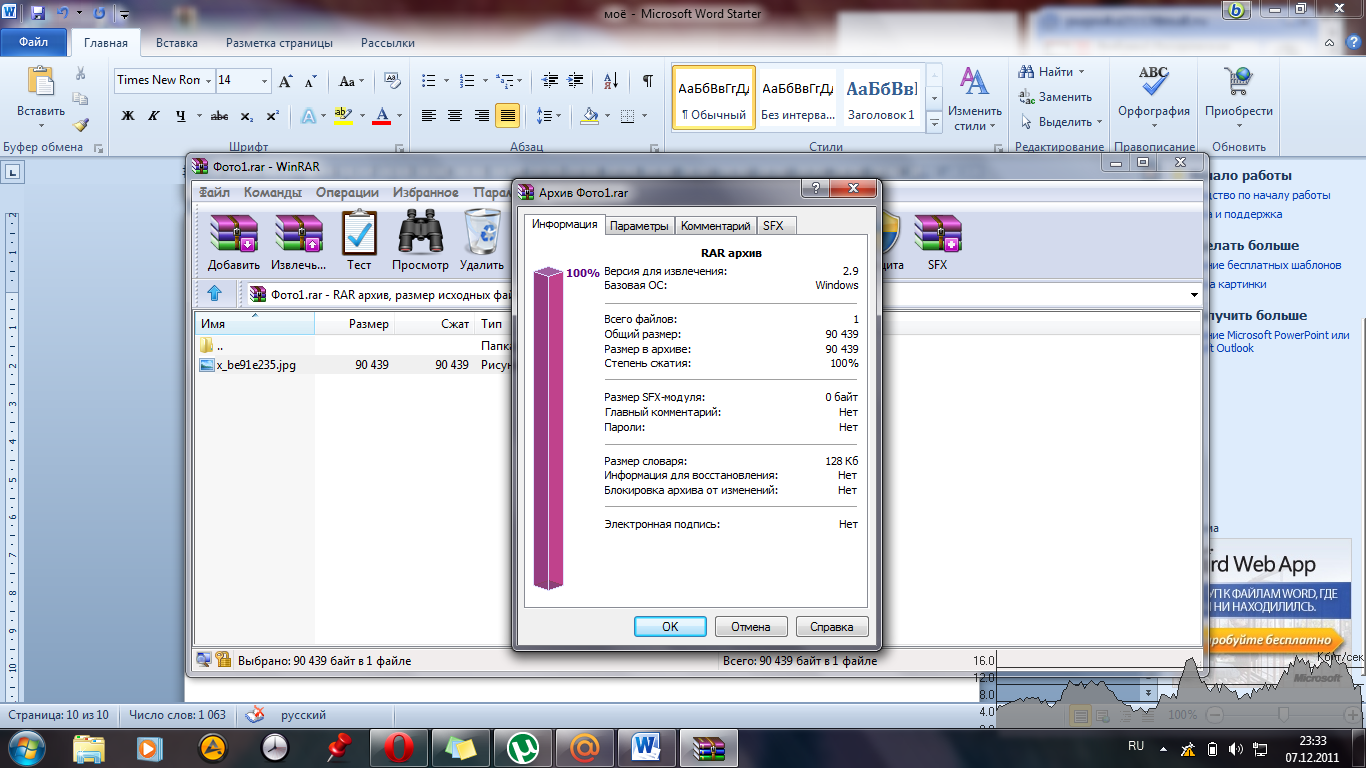The width and height of the screenshot is (1366, 768).
Task: Click the Добавить (Add) icon in WinRAR
Action: coord(234,232)
